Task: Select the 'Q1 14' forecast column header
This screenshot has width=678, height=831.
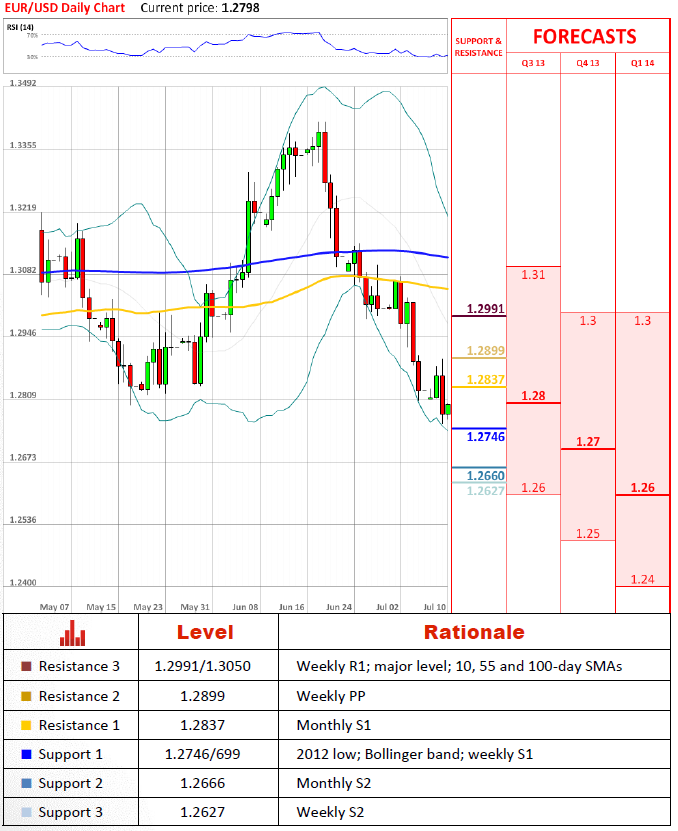Action: coord(642,63)
